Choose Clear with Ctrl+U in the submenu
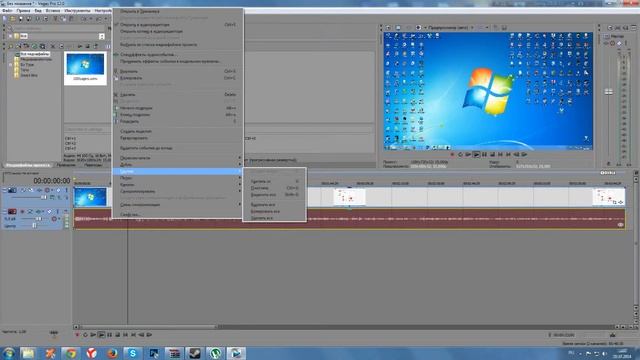The image size is (640, 360). [274, 188]
